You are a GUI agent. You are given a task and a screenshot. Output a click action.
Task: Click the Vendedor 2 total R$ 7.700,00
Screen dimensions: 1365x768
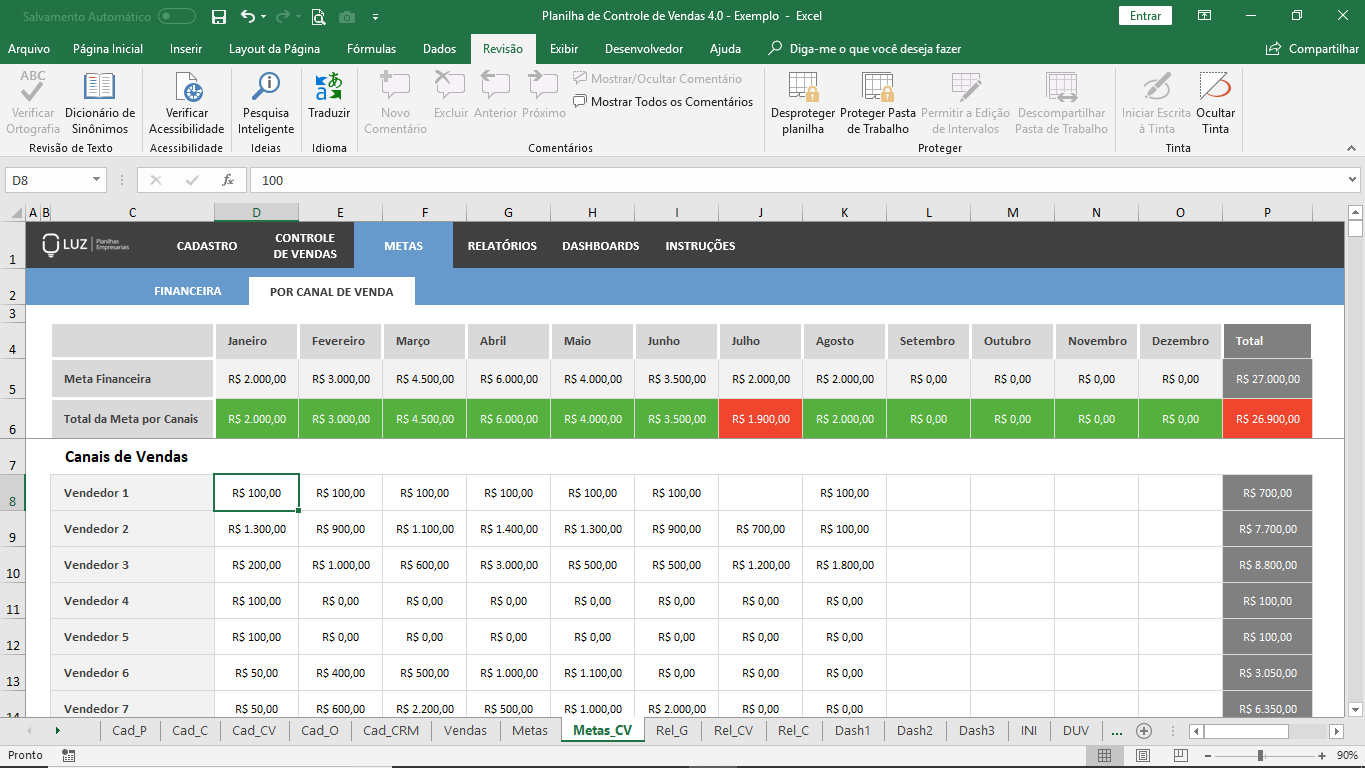tap(1267, 529)
